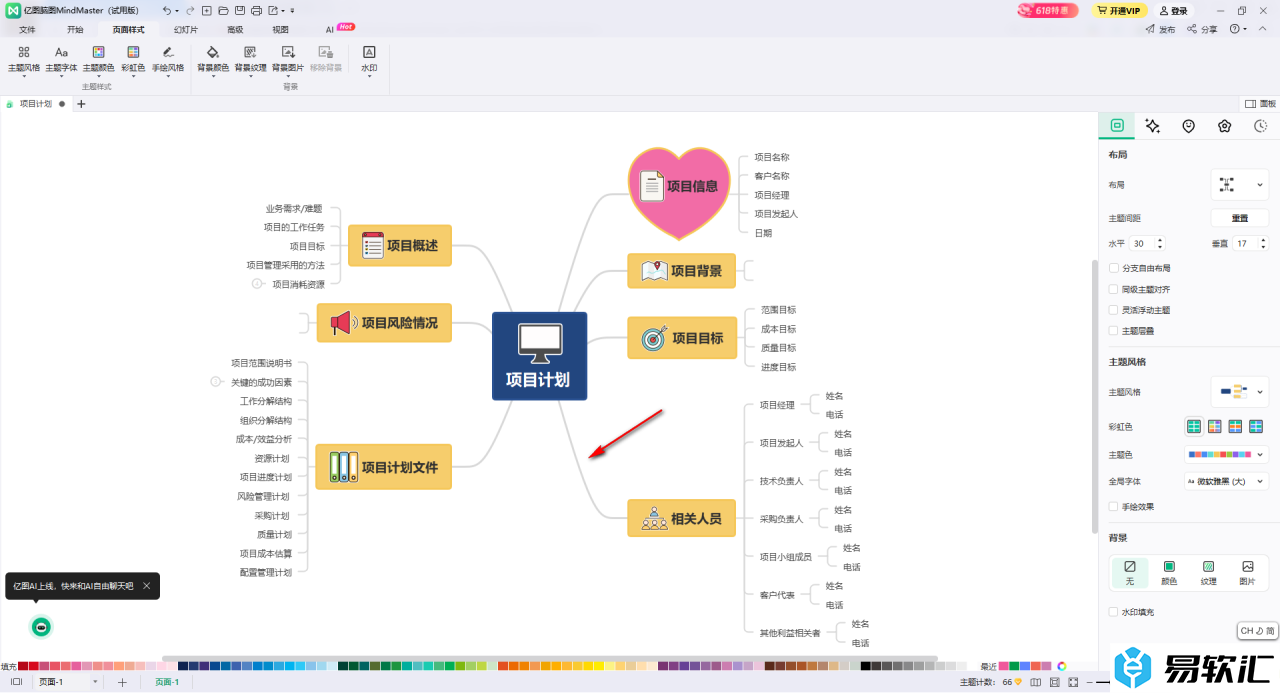
Task: Enable 水印填充 checkbox
Action: 1114,612
